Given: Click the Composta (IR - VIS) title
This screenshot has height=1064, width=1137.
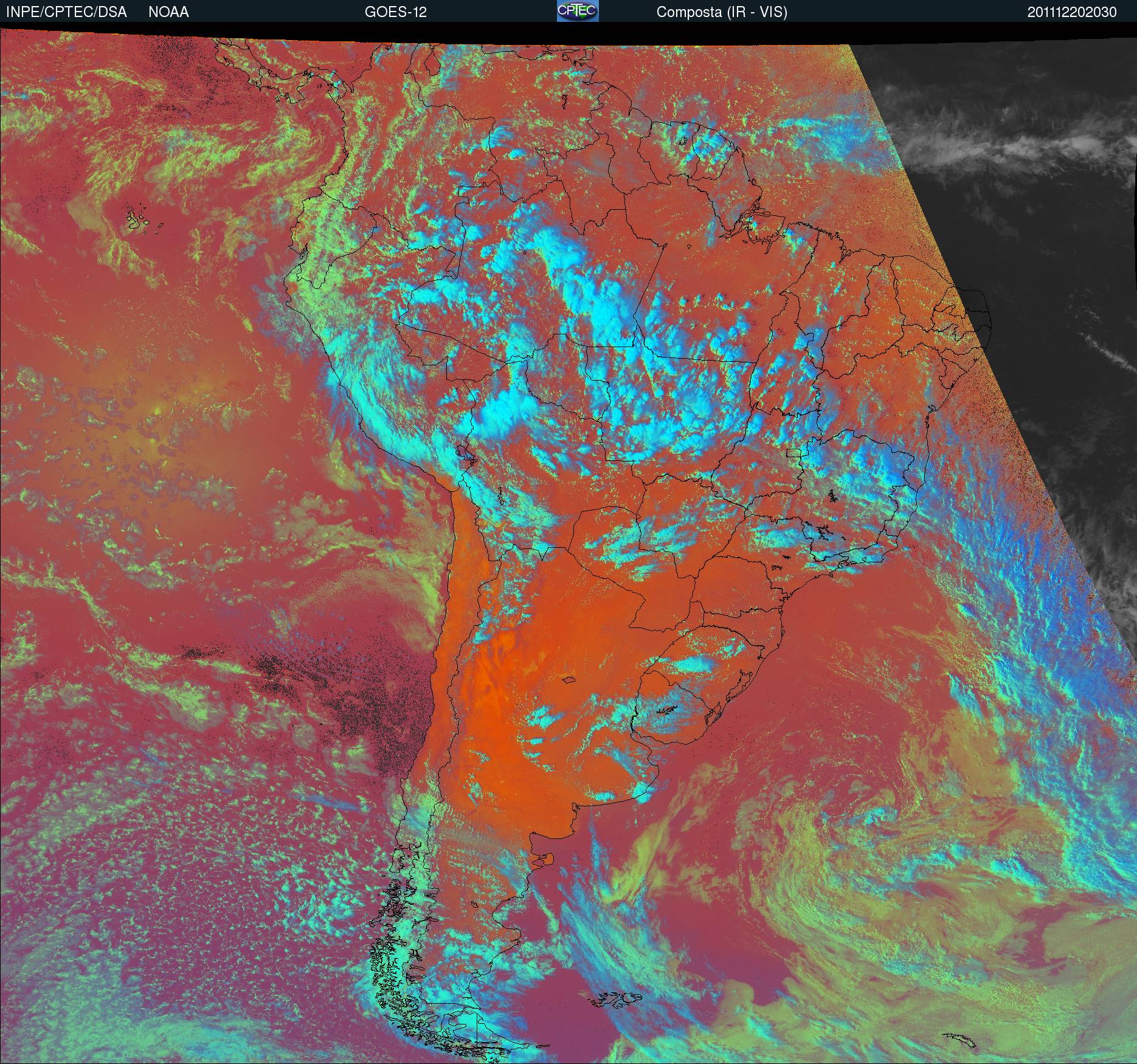Looking at the screenshot, I should 722,12.
